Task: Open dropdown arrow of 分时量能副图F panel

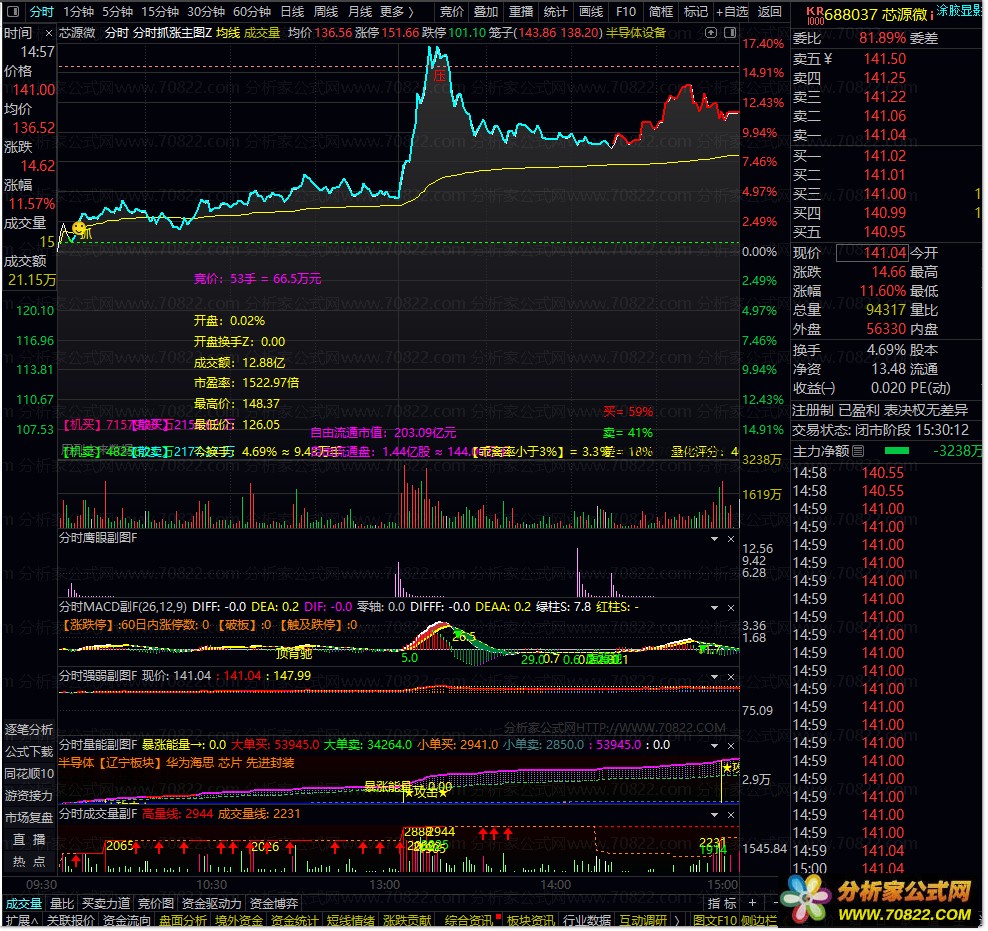Action: click(716, 748)
